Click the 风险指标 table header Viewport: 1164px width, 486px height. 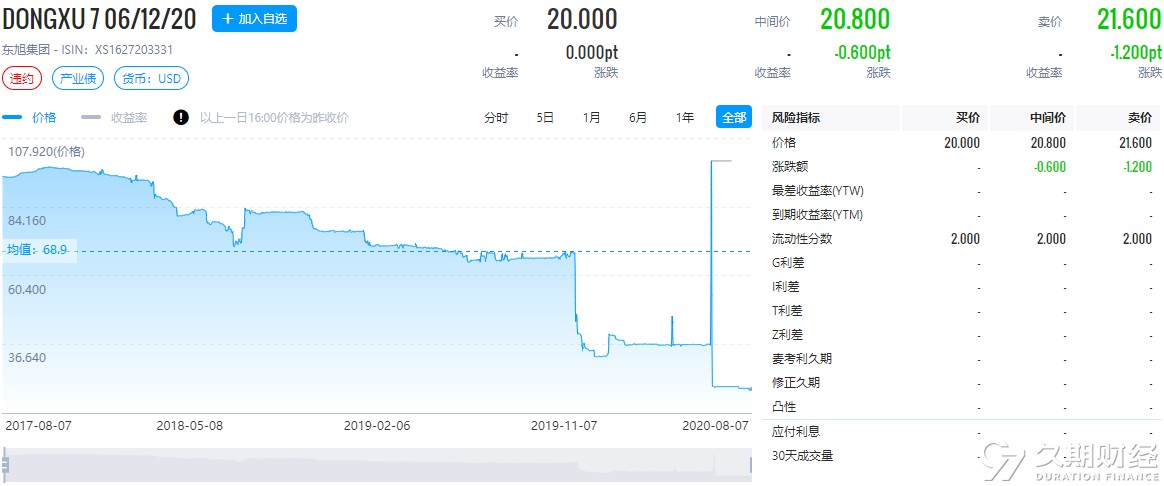(797, 118)
